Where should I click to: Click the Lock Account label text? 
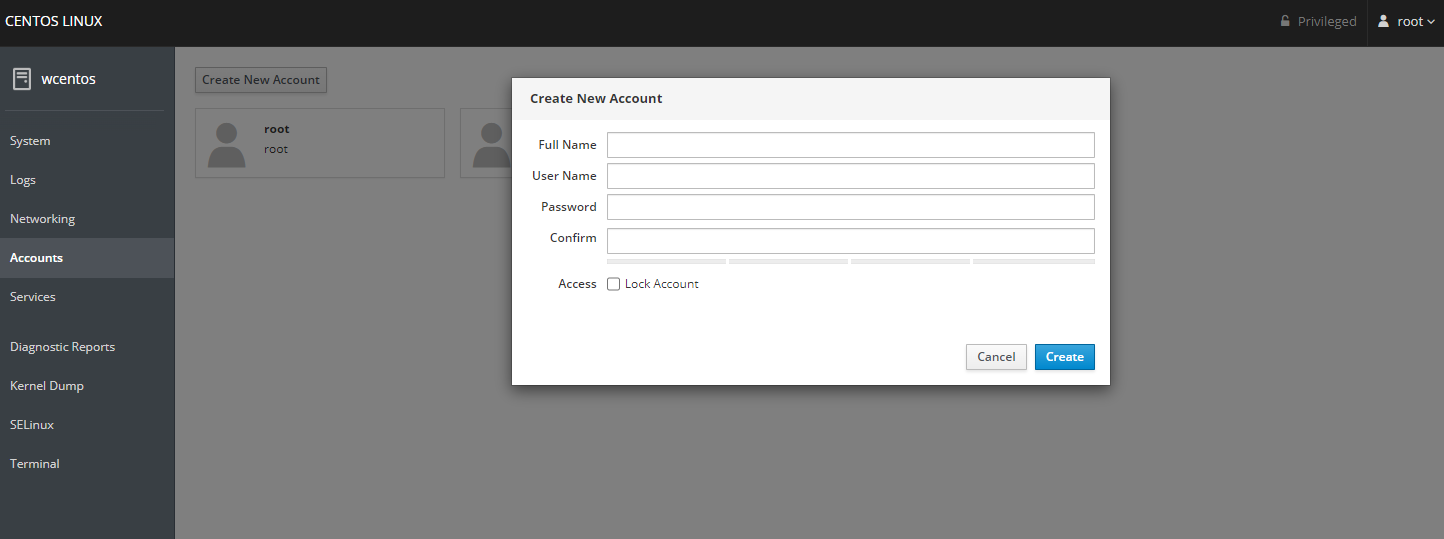pos(662,284)
